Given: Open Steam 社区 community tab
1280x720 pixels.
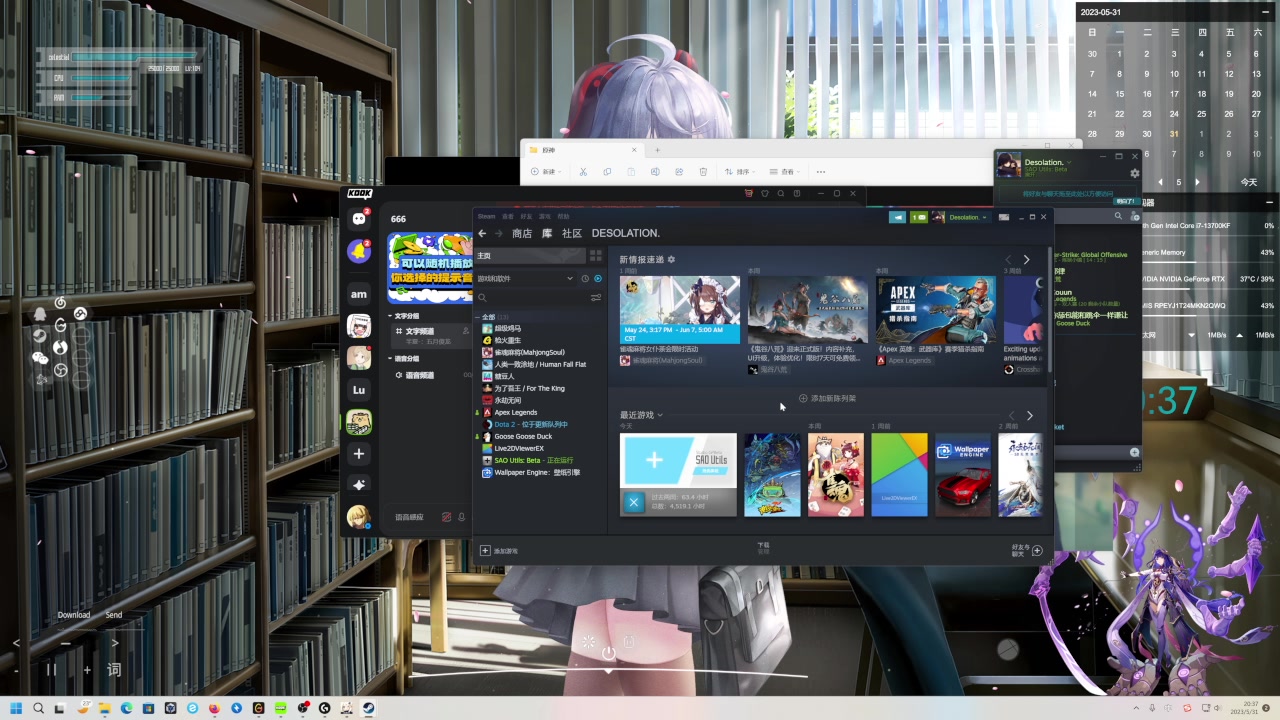Looking at the screenshot, I should (x=572, y=233).
